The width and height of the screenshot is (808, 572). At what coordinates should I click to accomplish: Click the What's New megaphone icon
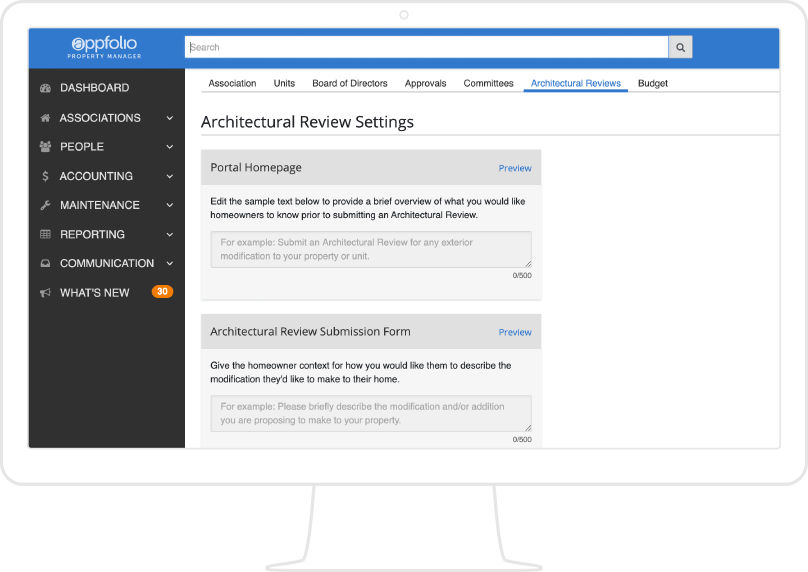(x=45, y=293)
